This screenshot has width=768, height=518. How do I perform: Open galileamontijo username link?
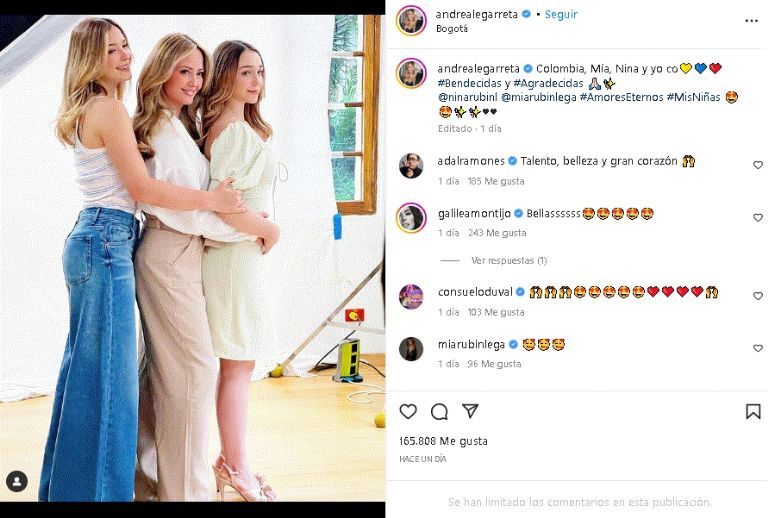click(476, 213)
